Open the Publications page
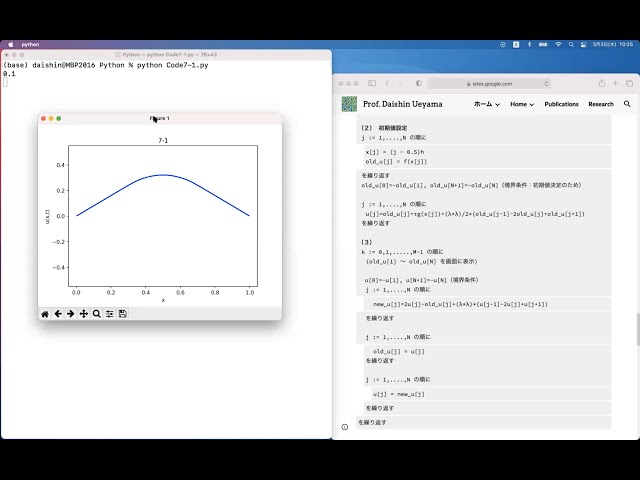640x480 pixels. (x=561, y=104)
